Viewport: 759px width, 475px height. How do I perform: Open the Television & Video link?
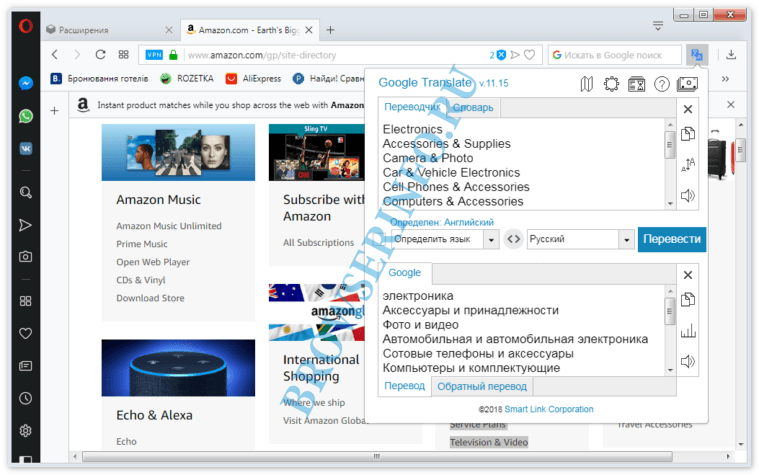(x=489, y=442)
